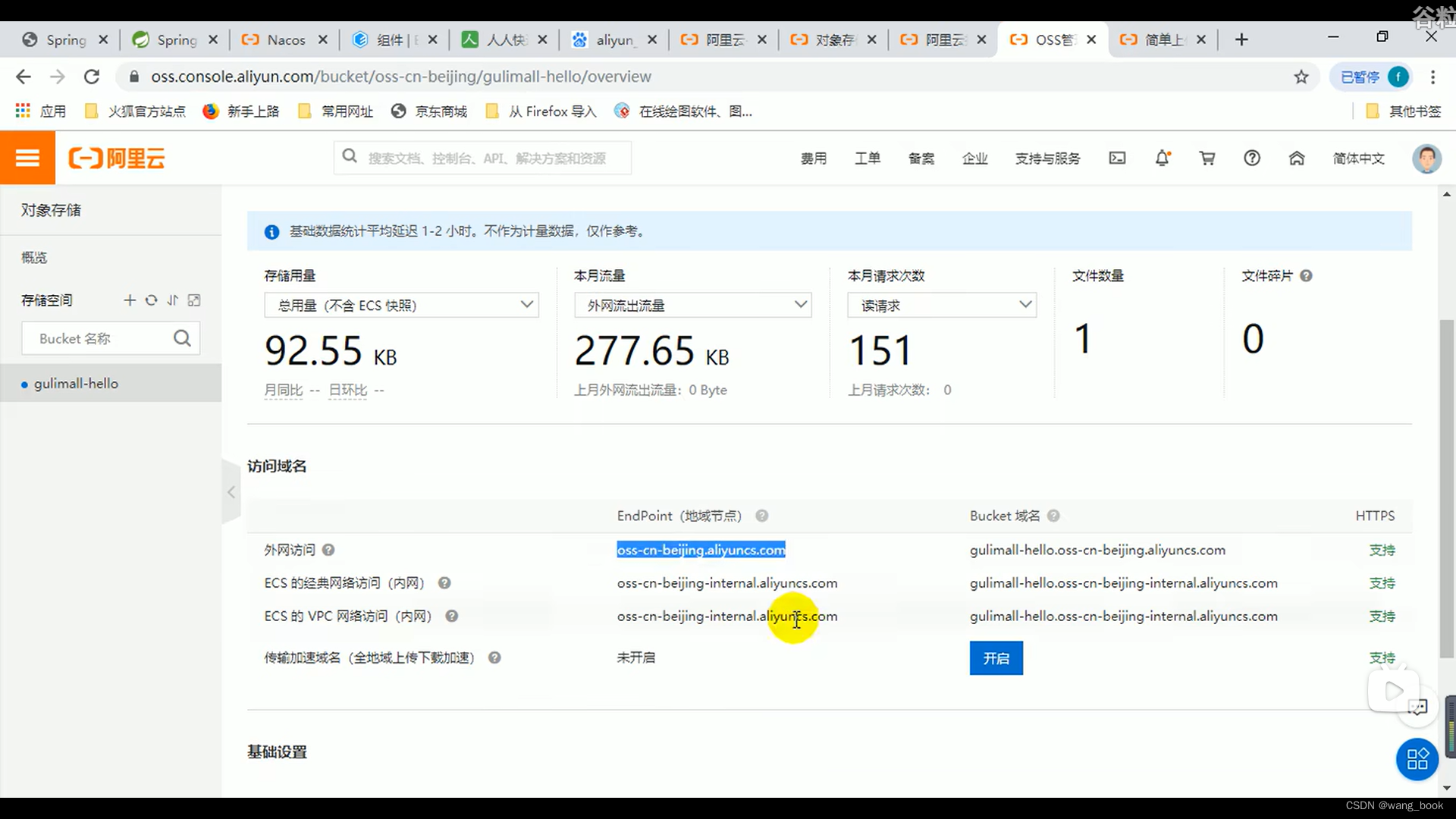Open the 外网流出流量 traffic dropdown
This screenshot has height=819, width=1456.
tap(692, 305)
